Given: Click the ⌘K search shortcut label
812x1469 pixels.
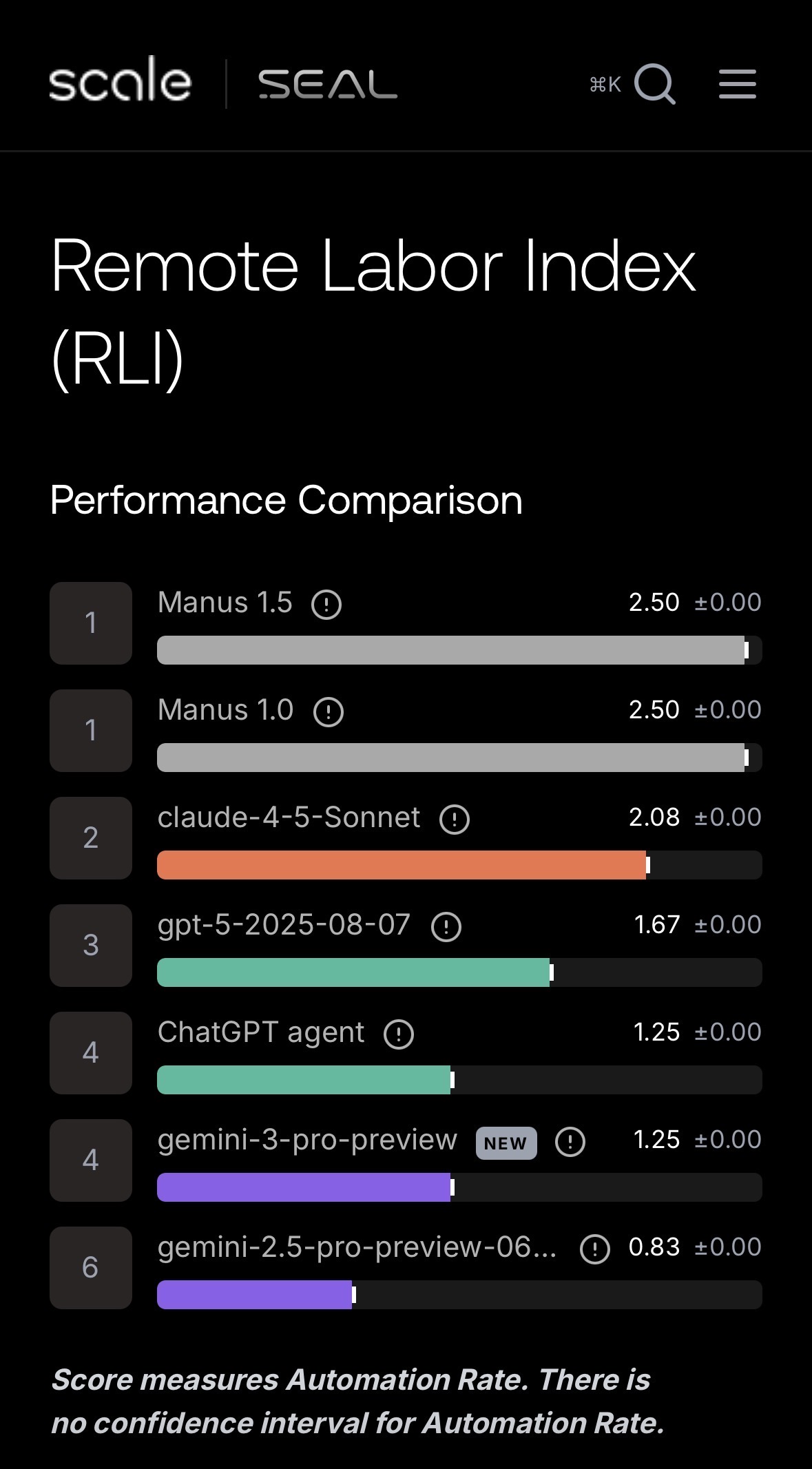Looking at the screenshot, I should [605, 85].
